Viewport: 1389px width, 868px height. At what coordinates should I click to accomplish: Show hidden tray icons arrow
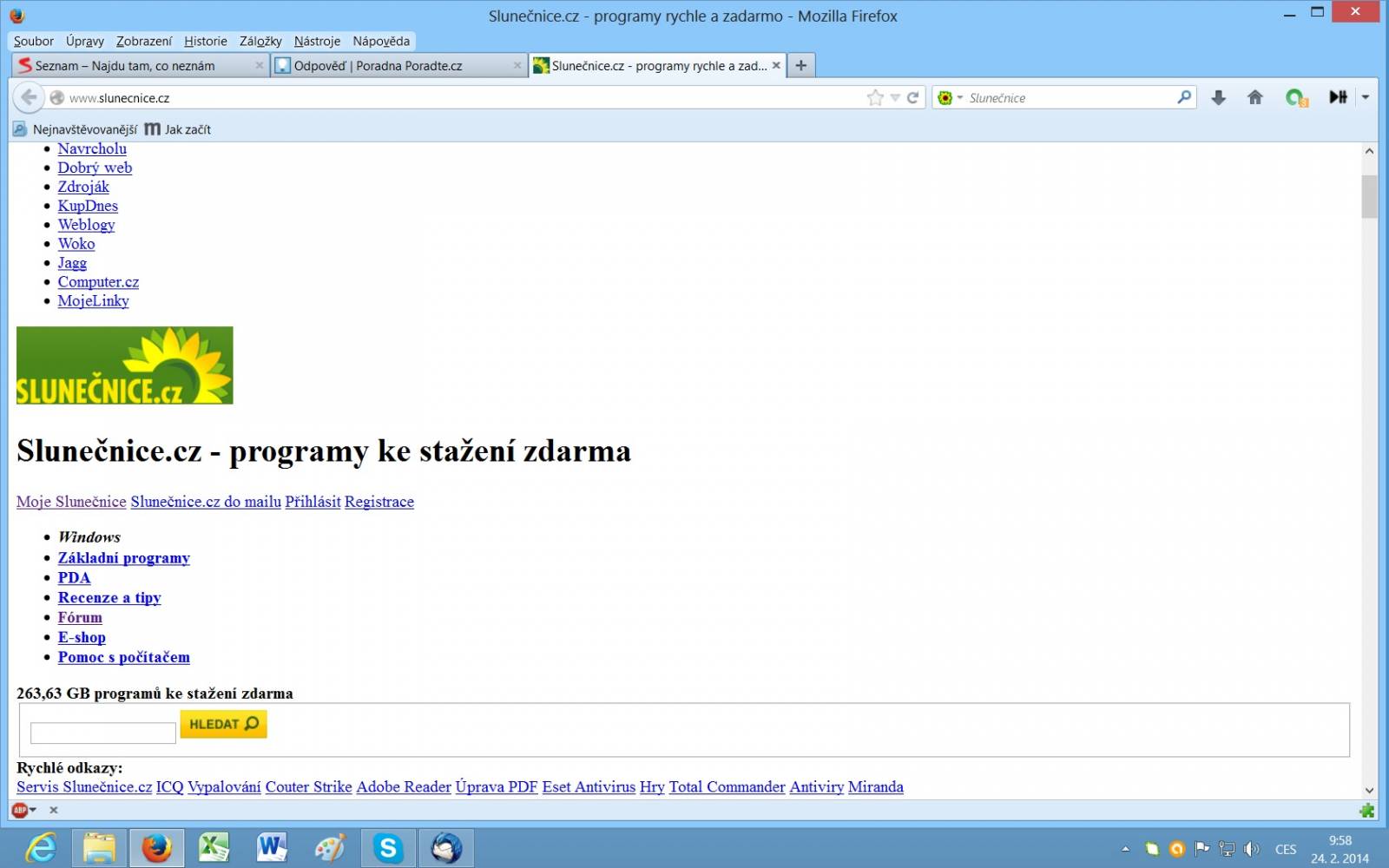(1125, 849)
